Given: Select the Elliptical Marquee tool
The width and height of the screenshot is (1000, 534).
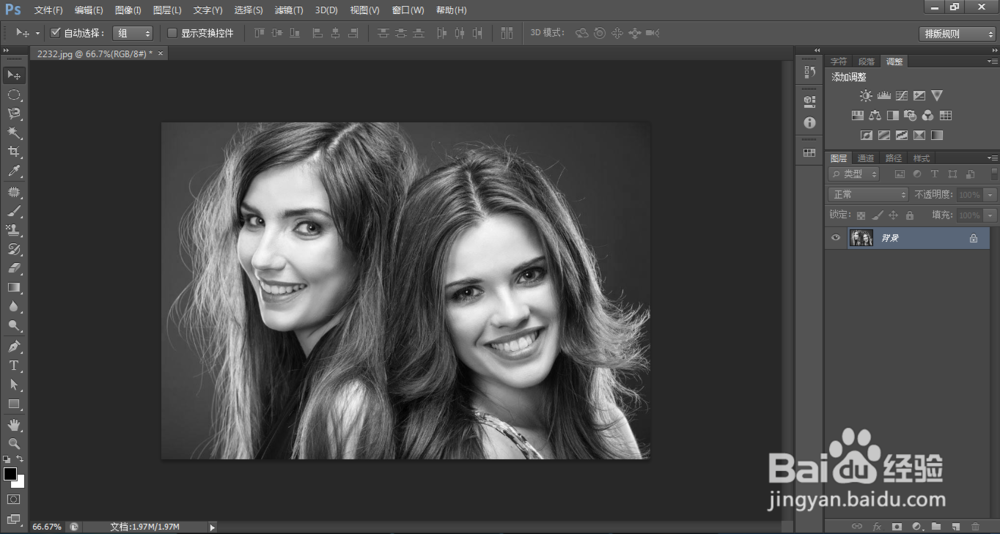Looking at the screenshot, I should [14, 95].
